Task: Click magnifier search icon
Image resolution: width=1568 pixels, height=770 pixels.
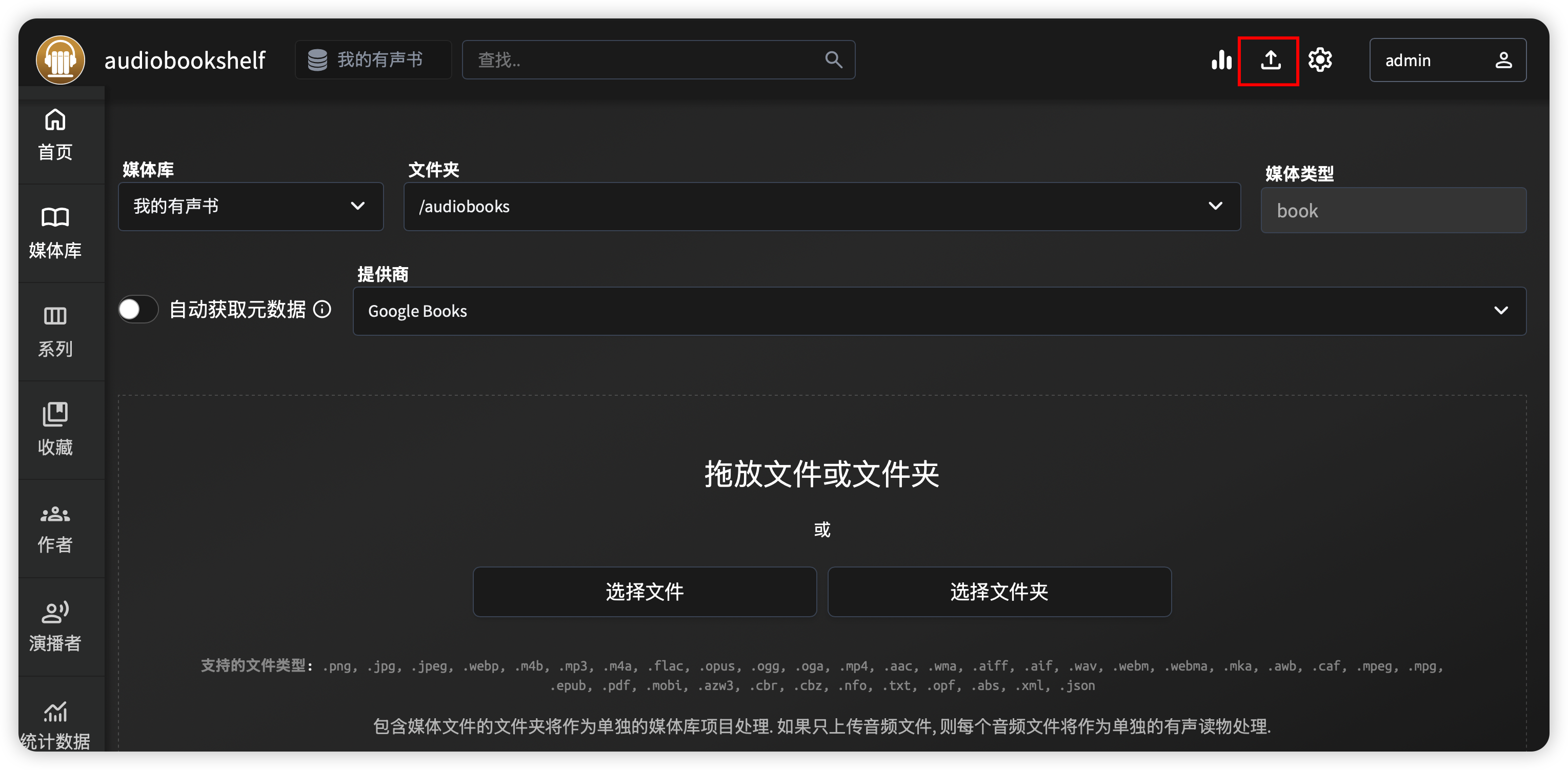Action: point(833,59)
